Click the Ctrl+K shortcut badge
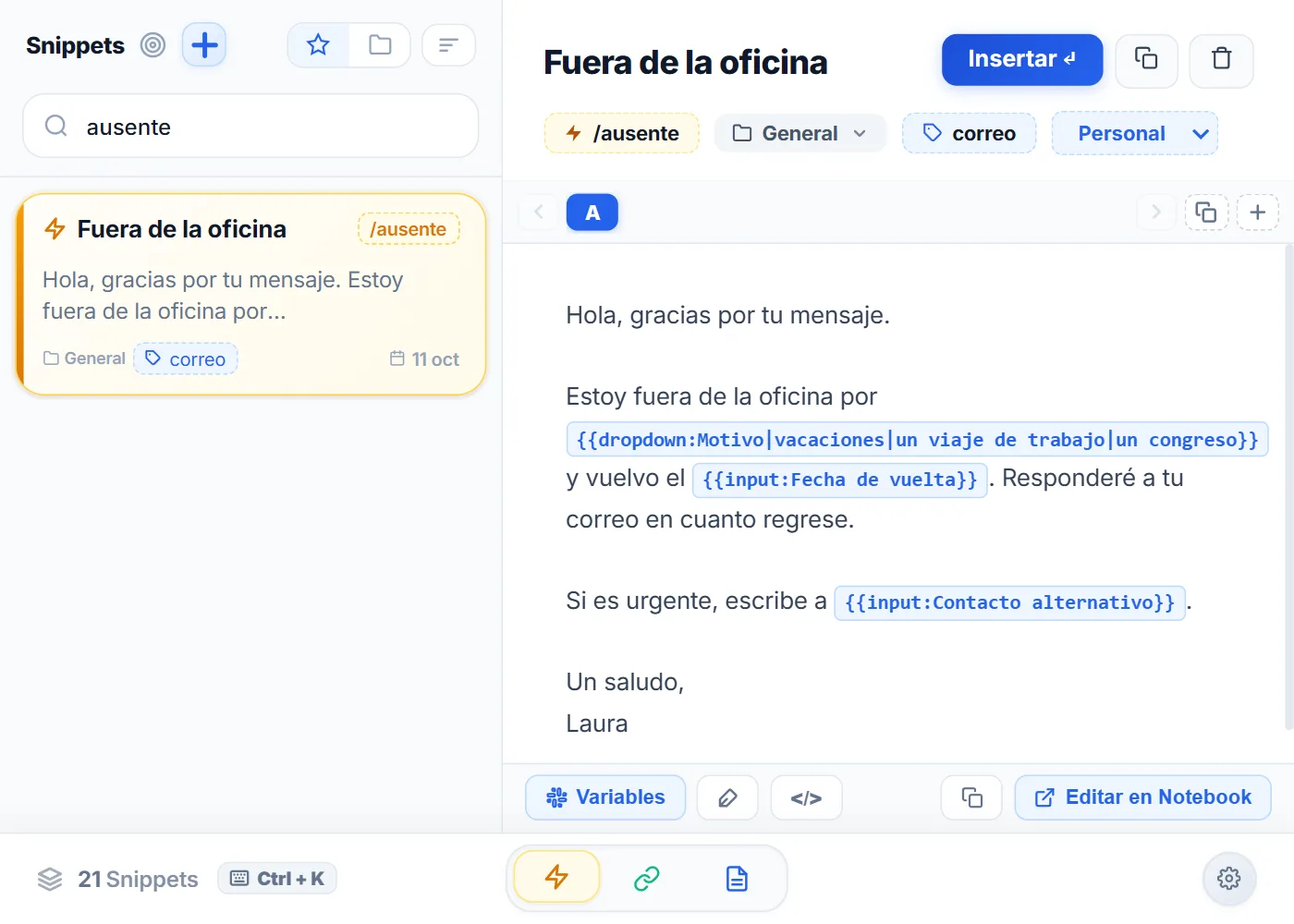 click(277, 879)
